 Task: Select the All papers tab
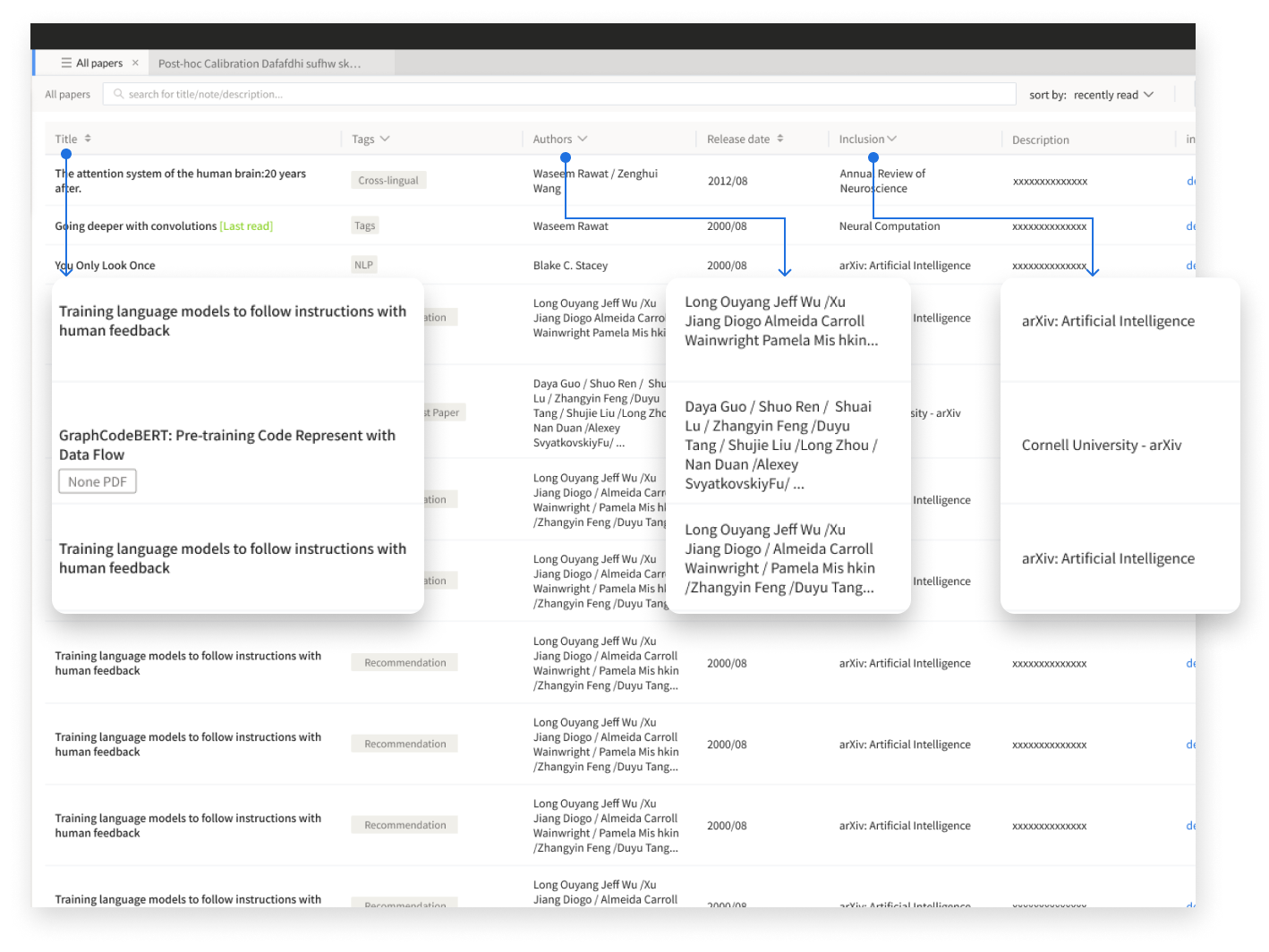coord(98,64)
